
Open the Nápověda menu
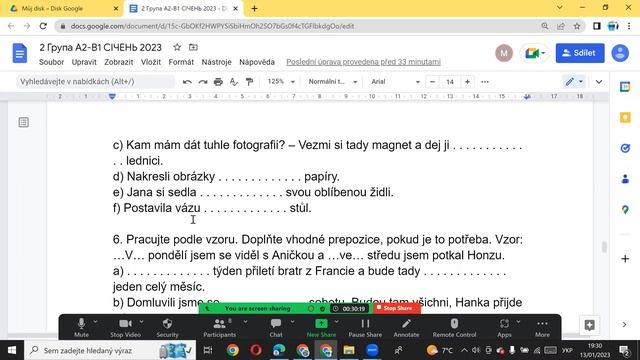click(x=257, y=62)
